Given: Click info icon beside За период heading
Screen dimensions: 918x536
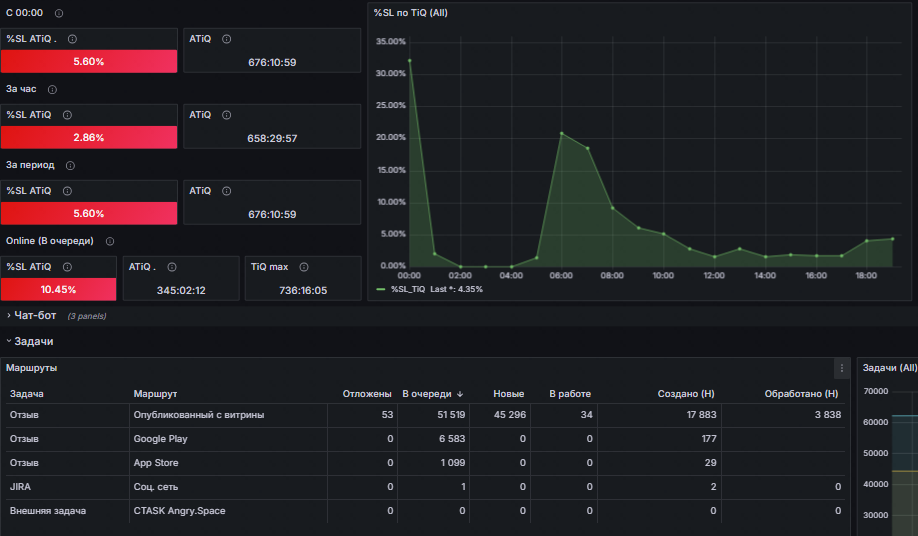Looking at the screenshot, I should pyautogui.click(x=70, y=166).
